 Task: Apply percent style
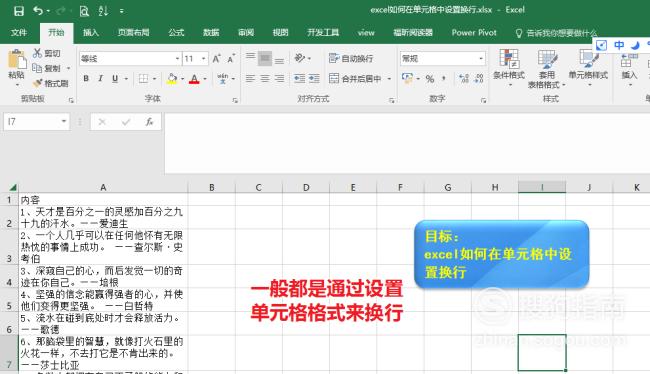tap(430, 78)
